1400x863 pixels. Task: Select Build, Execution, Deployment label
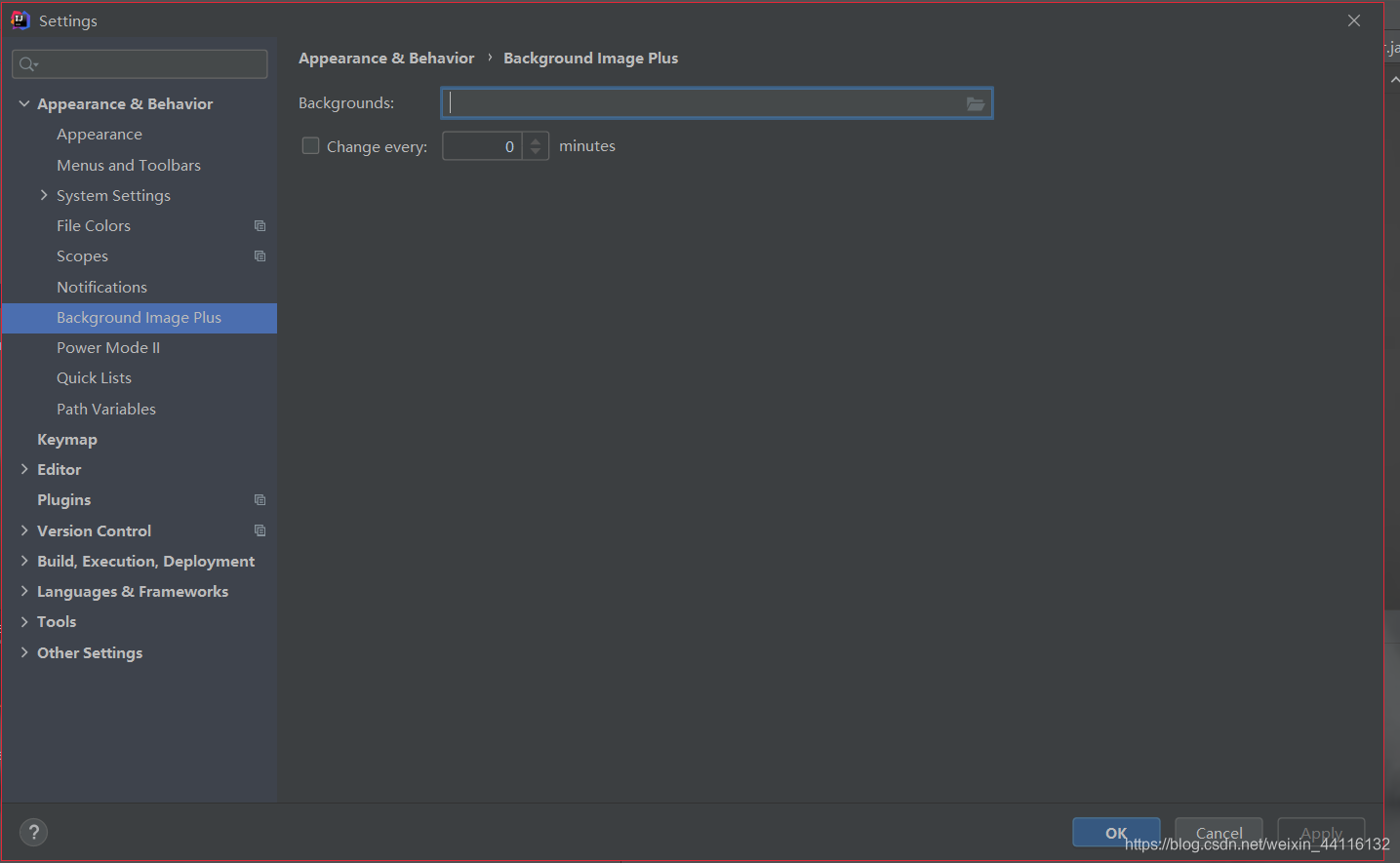pyautogui.click(x=145, y=561)
